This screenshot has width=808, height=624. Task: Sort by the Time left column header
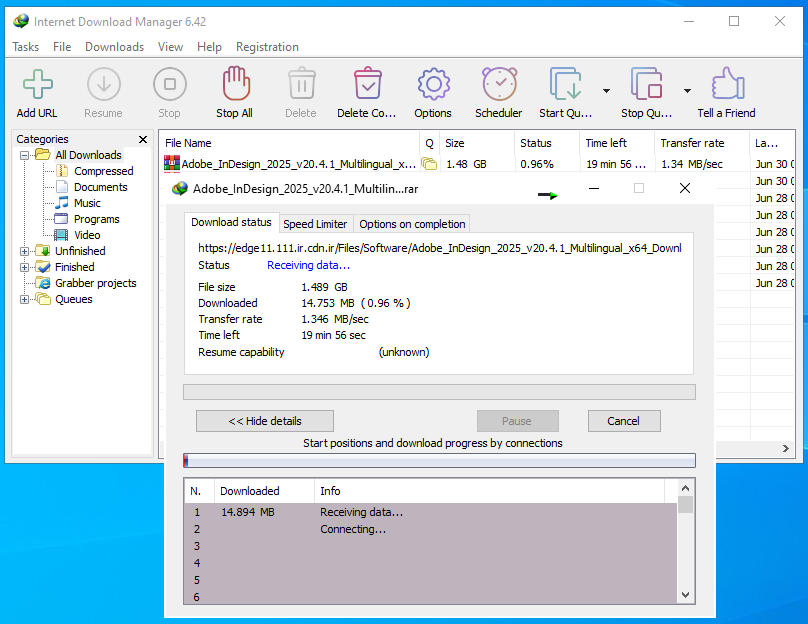click(617, 143)
